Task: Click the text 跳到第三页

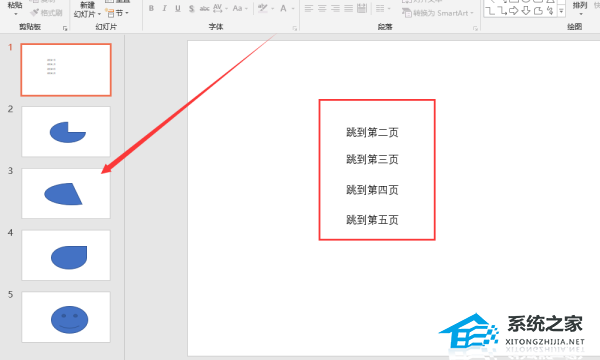Action: 372,159
